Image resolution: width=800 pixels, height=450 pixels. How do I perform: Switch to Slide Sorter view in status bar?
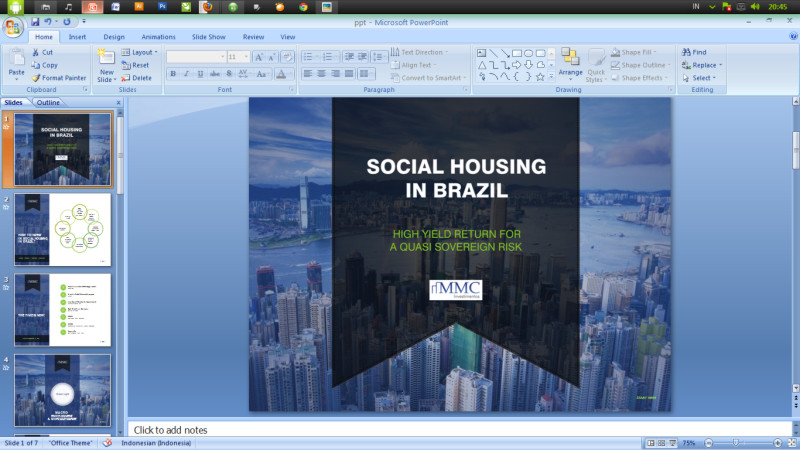661,443
